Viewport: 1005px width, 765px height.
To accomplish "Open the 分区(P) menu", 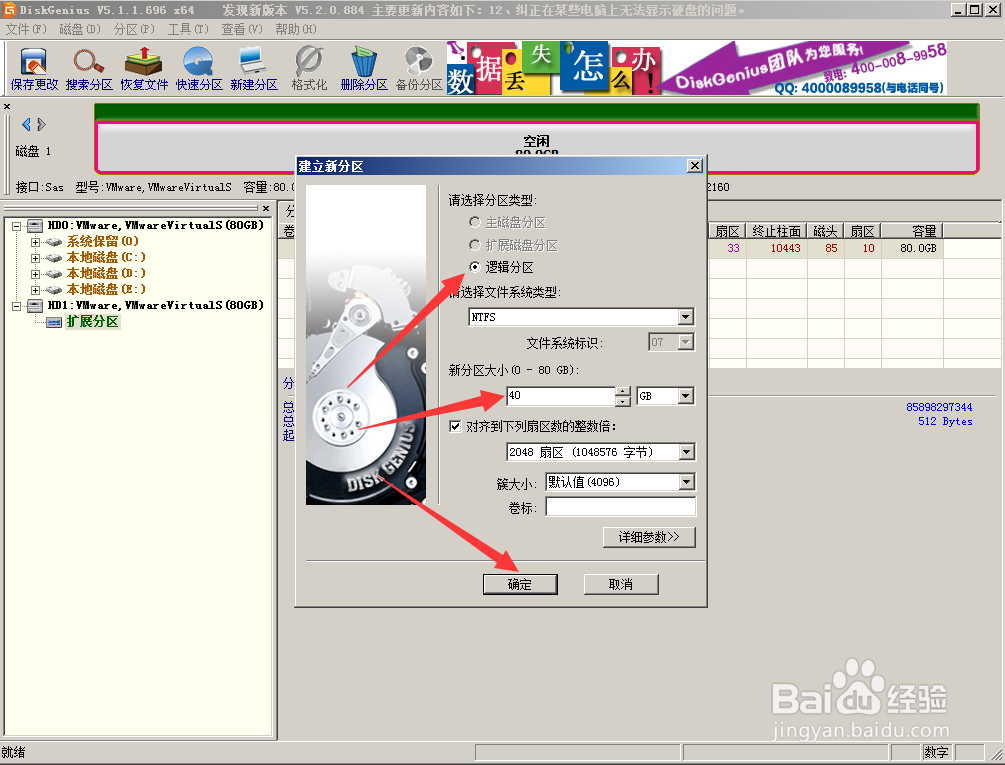I will [x=134, y=29].
